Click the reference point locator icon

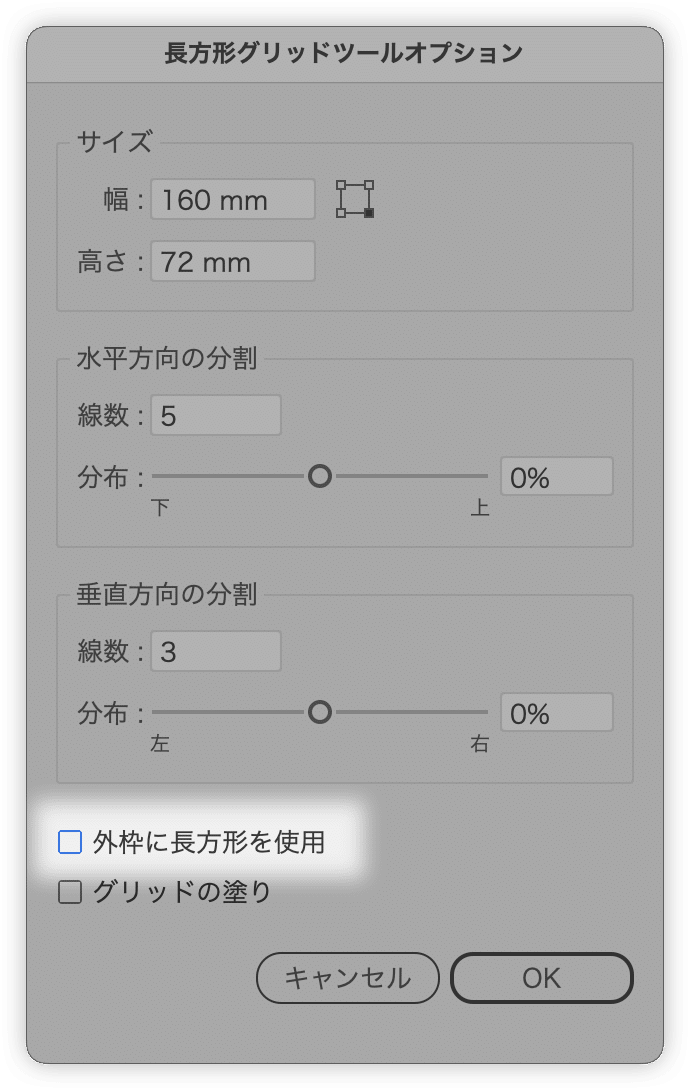[x=355, y=199]
